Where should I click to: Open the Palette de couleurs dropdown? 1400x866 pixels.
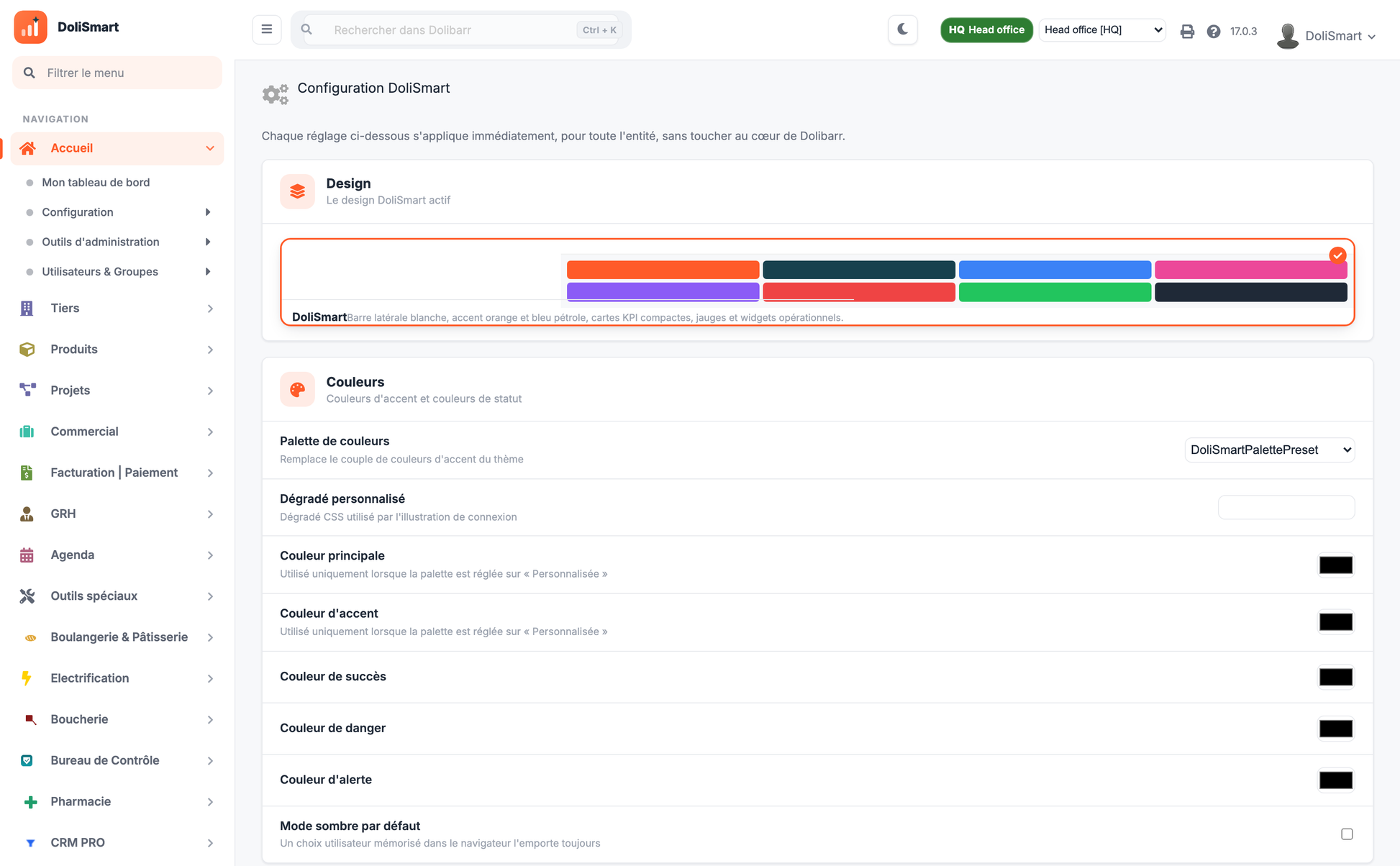tap(1269, 450)
